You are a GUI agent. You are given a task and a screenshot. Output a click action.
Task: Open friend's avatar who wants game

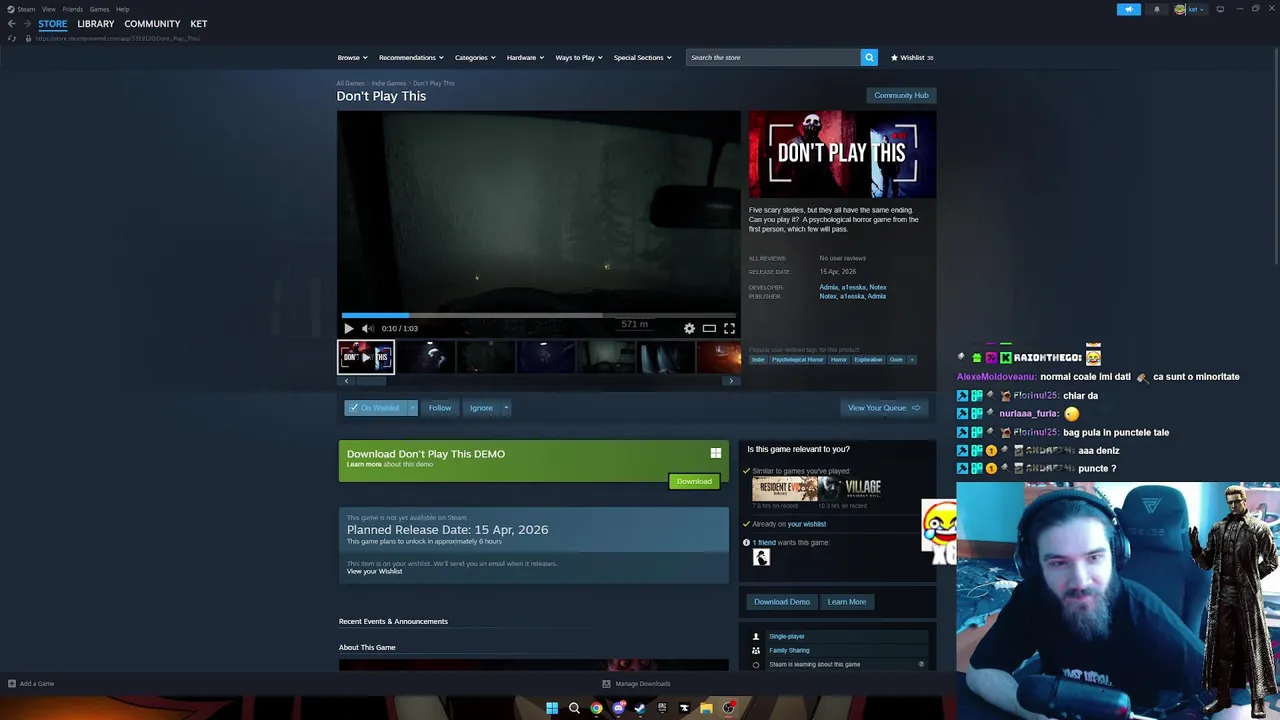(761, 557)
